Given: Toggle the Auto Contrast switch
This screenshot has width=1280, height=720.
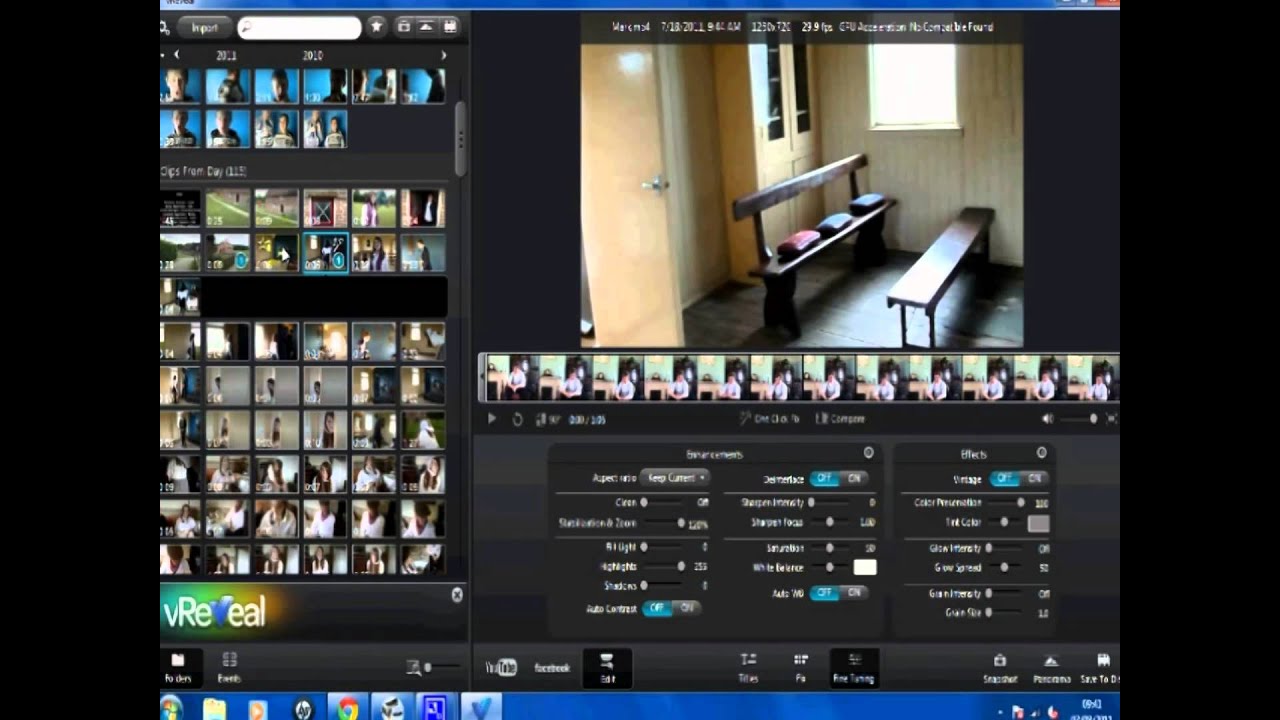Looking at the screenshot, I should (x=671, y=608).
